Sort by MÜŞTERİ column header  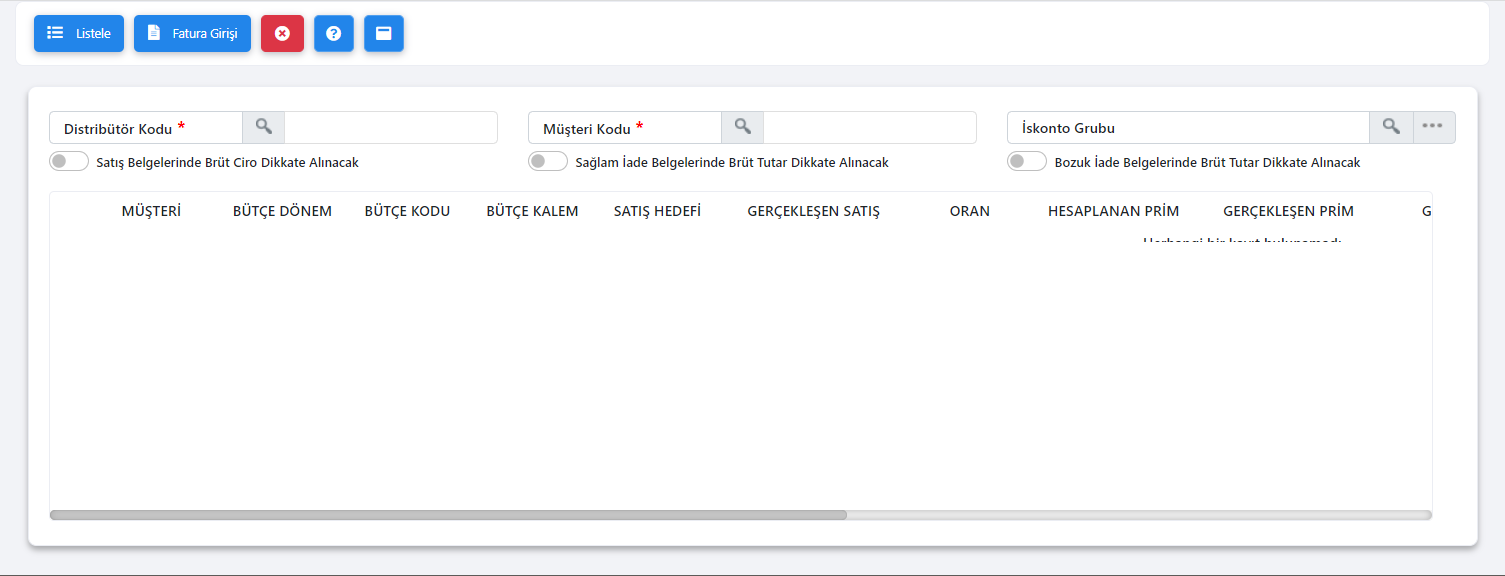point(151,211)
